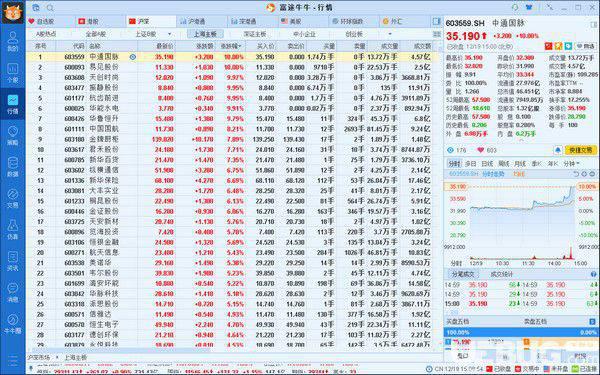Switch to the 日线 chart tab
600x375 pixels.
487,164
